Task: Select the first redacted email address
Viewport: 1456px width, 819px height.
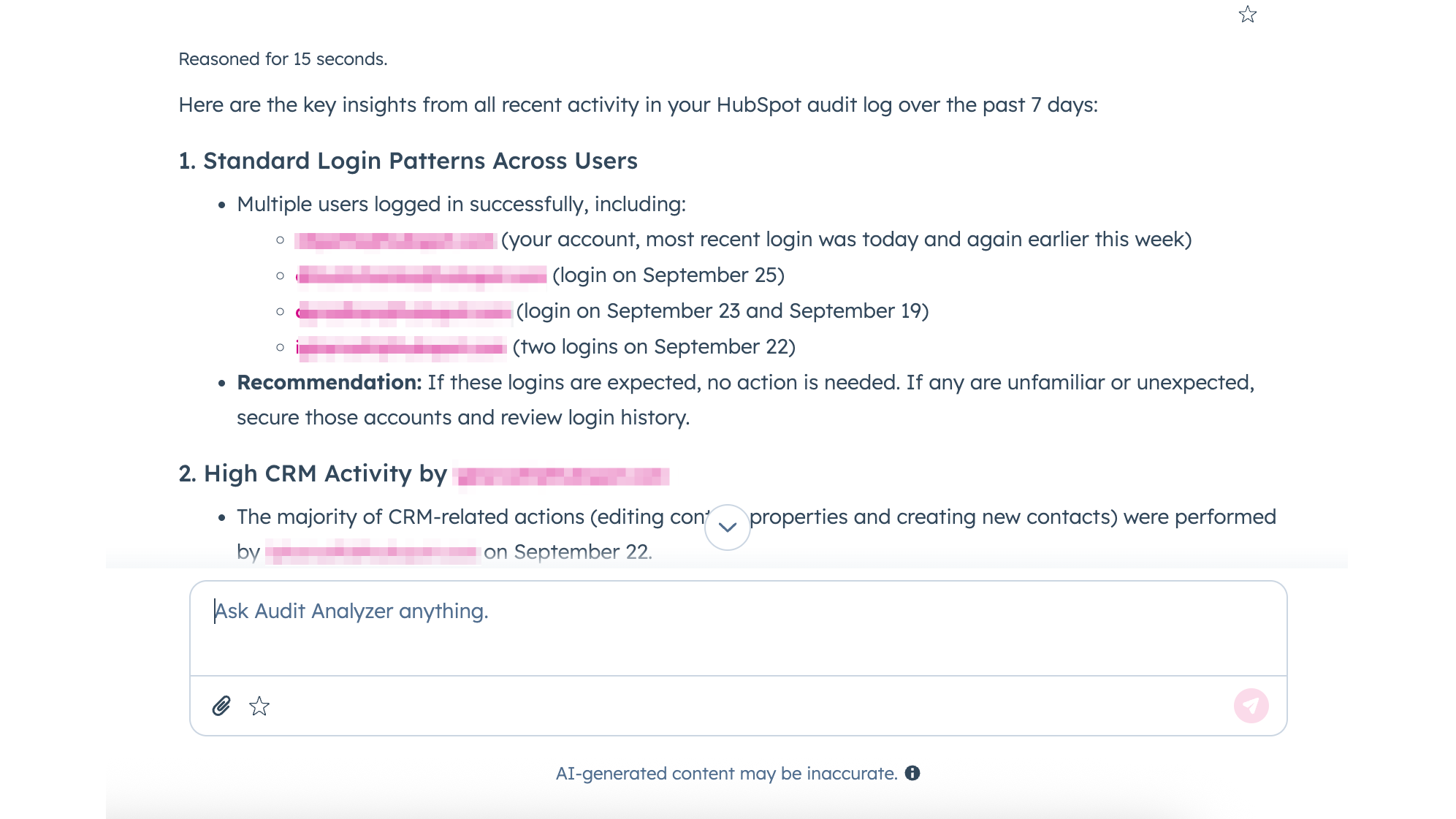Action: 396,239
